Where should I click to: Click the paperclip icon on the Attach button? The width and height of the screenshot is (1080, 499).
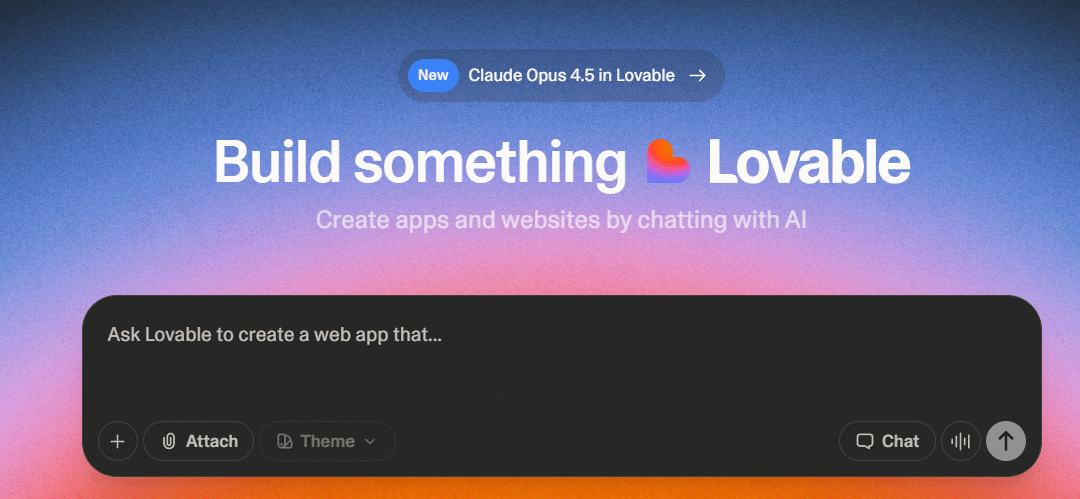(169, 441)
